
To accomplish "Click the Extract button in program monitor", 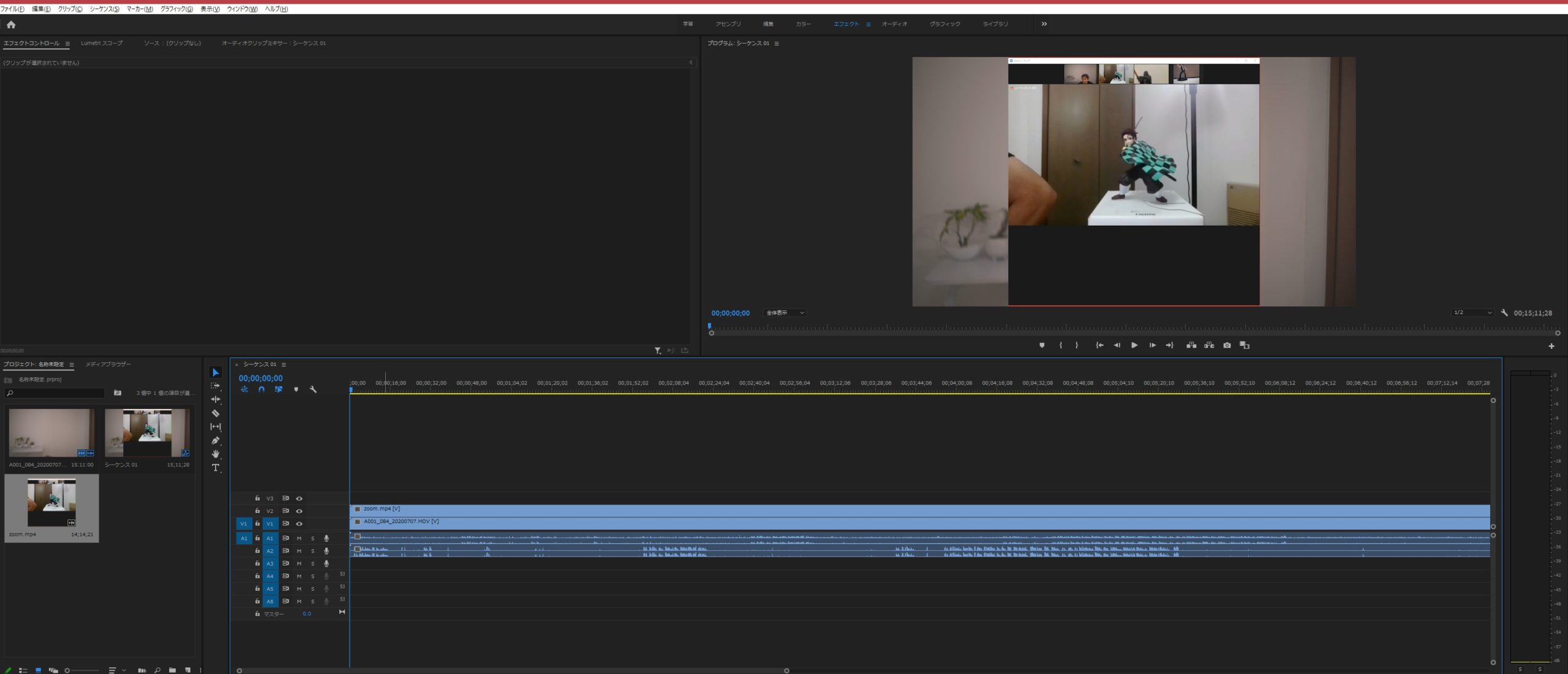I will pos(1209,345).
